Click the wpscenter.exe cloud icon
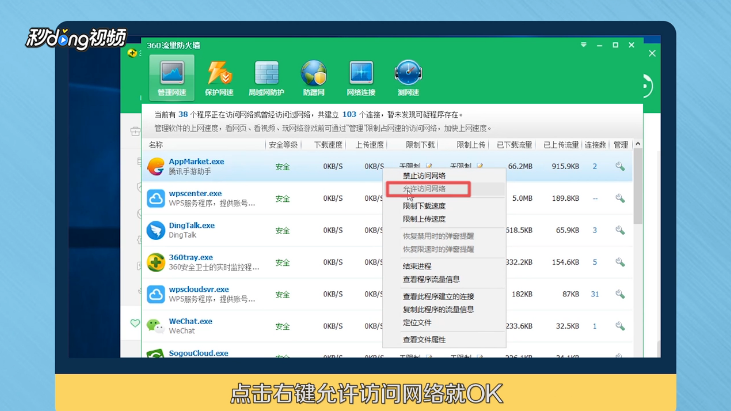Screen dimensions: 731x411 click(156, 198)
